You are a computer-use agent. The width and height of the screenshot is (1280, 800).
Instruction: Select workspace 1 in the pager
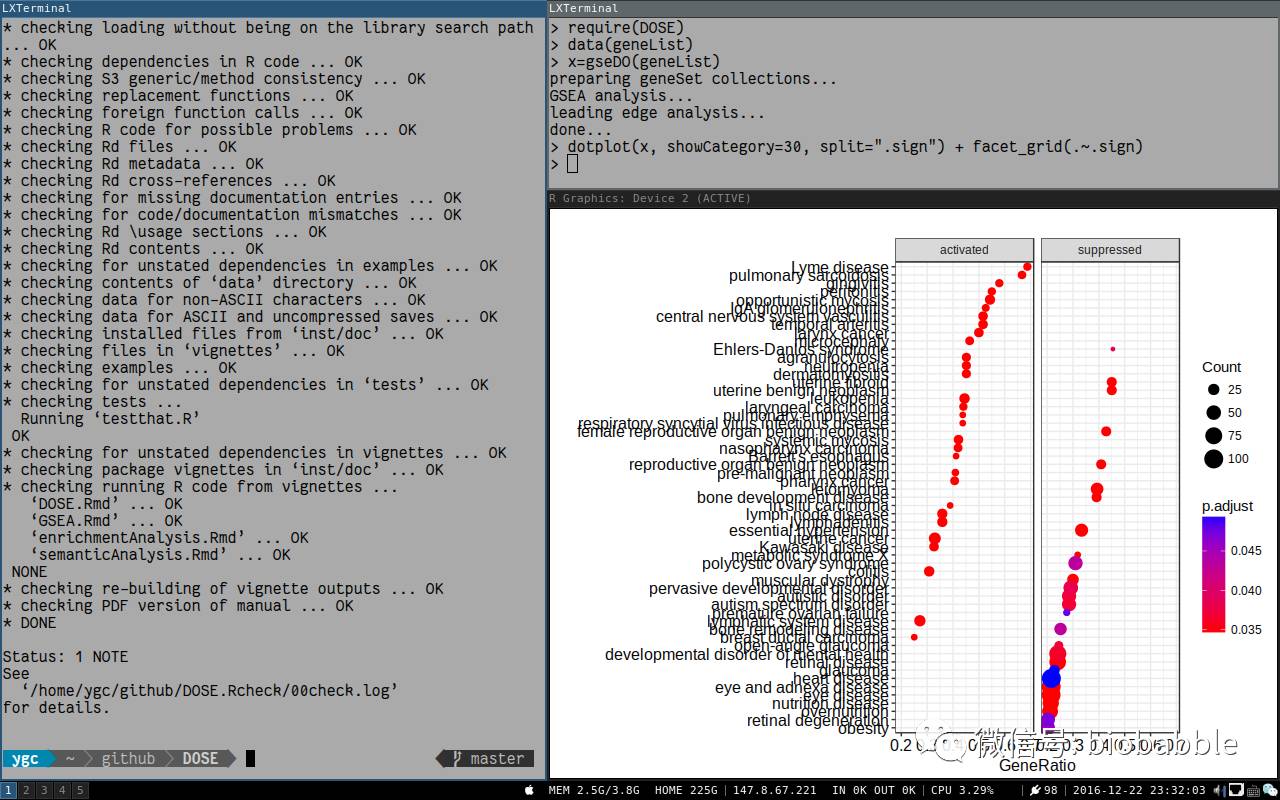[x=9, y=790]
